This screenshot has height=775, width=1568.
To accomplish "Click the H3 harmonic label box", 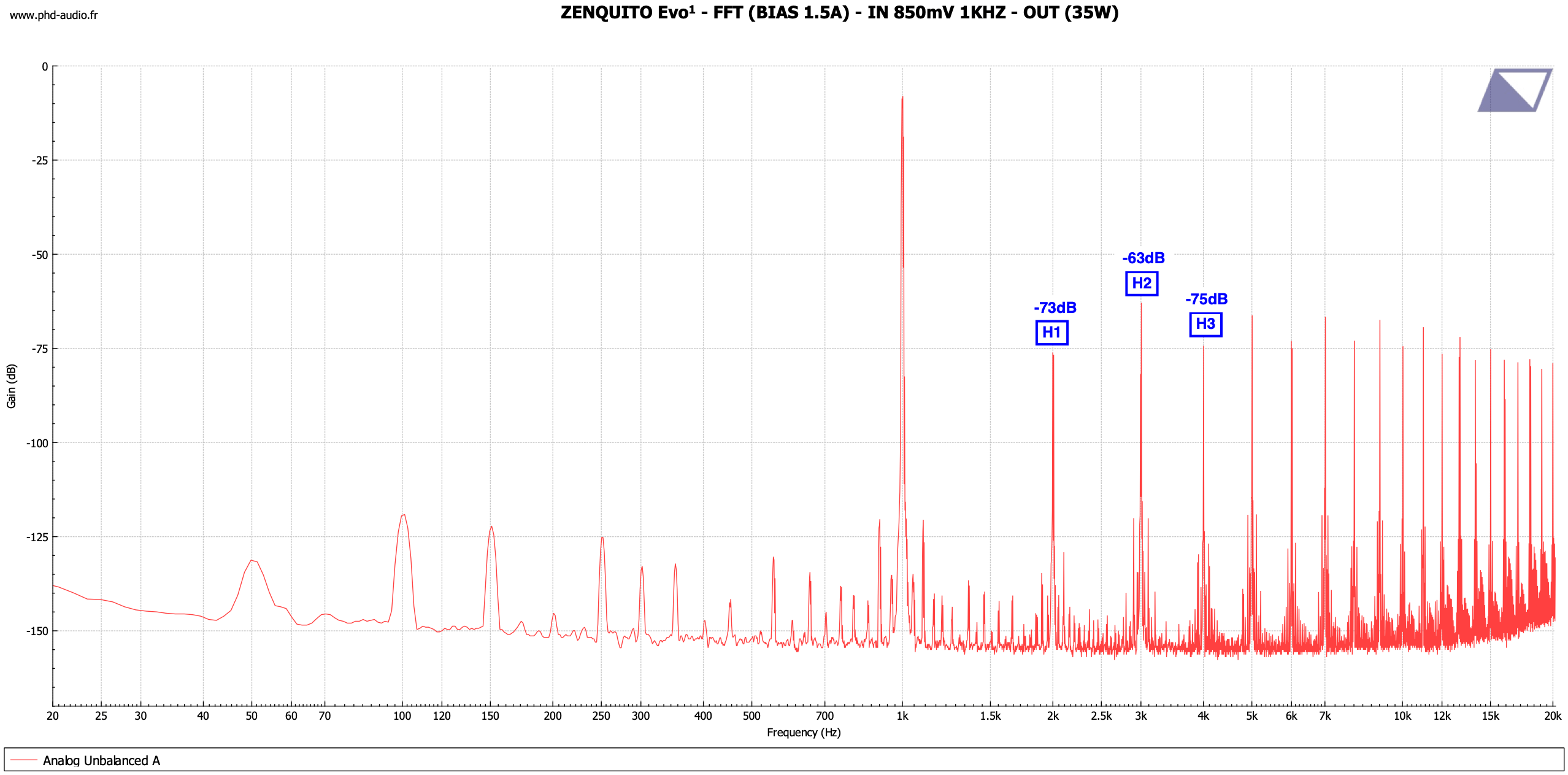I will click(x=1205, y=324).
